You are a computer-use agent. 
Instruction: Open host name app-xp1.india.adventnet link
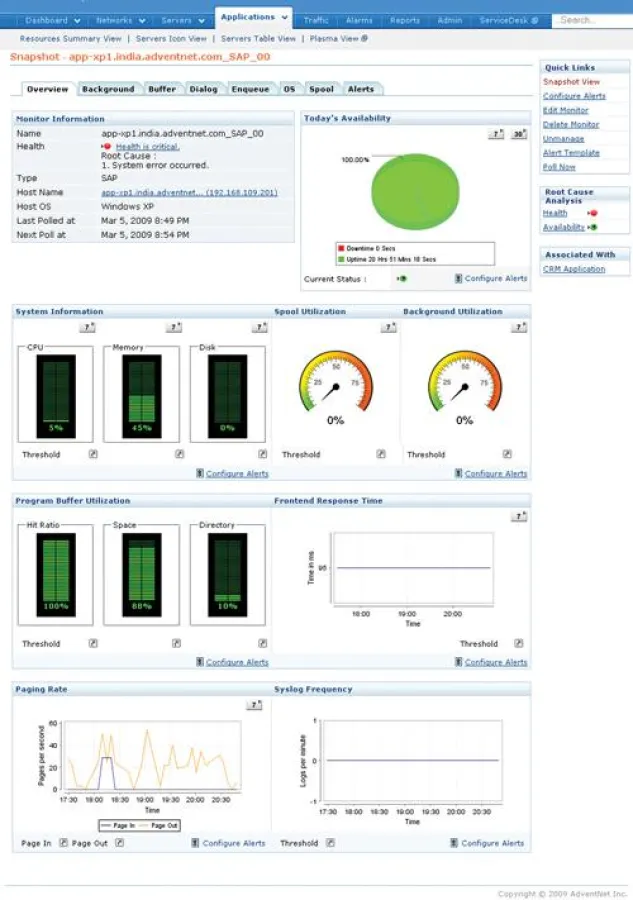(189, 192)
